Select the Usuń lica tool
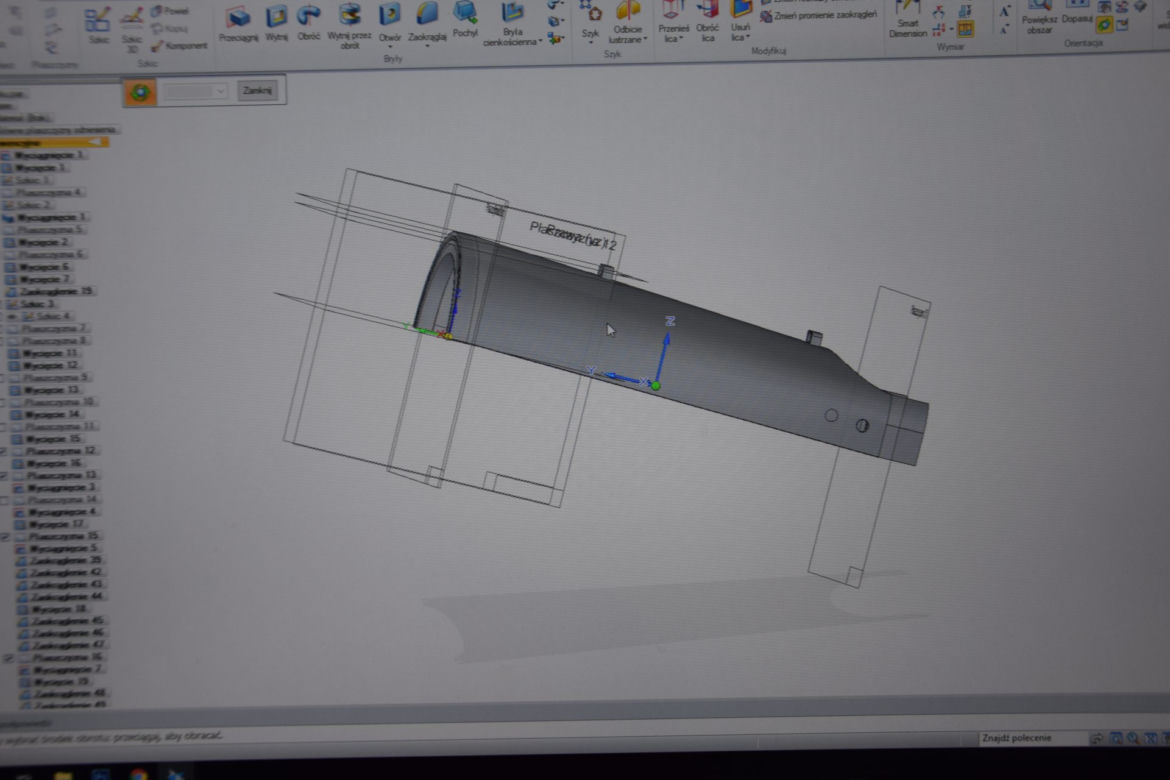The width and height of the screenshot is (1170, 780). coord(739,22)
